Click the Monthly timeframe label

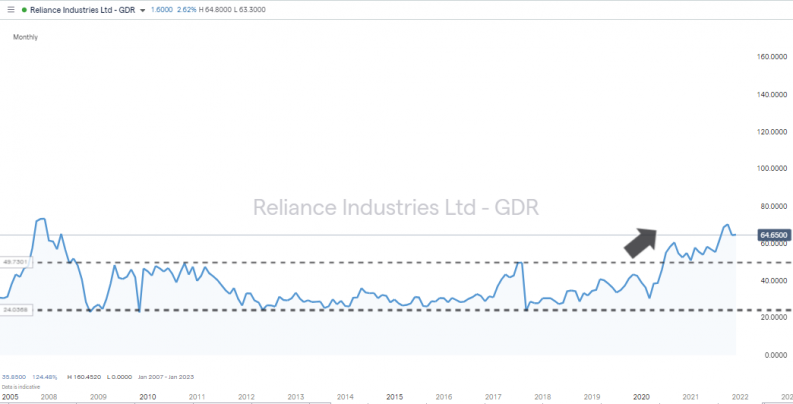[x=25, y=37]
